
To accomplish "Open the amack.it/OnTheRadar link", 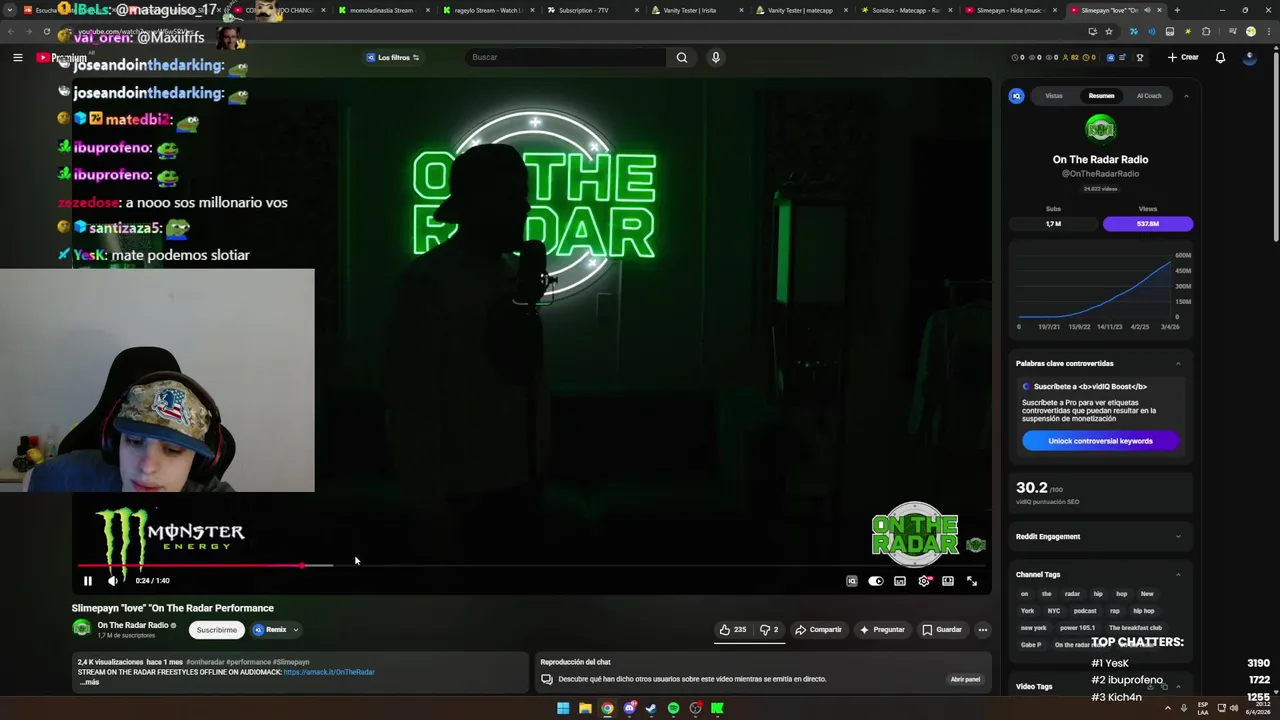I will [329, 672].
